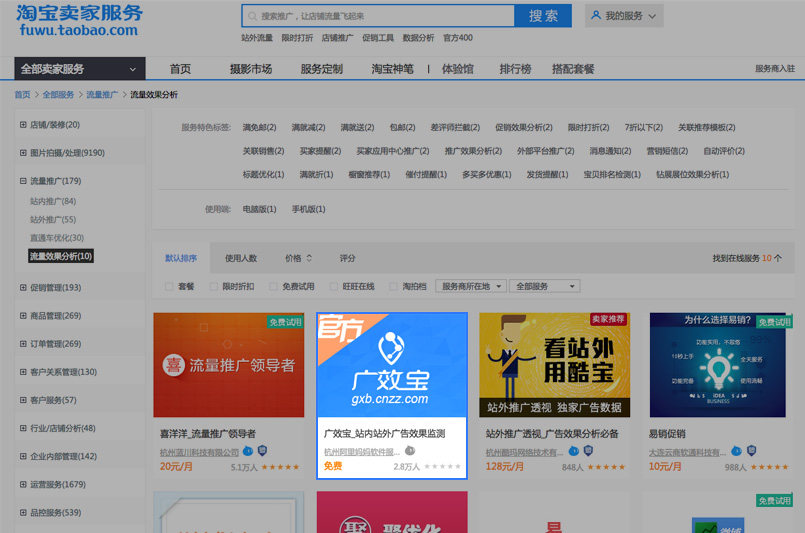Click the 电脑版(1) platform filter

click(x=259, y=209)
